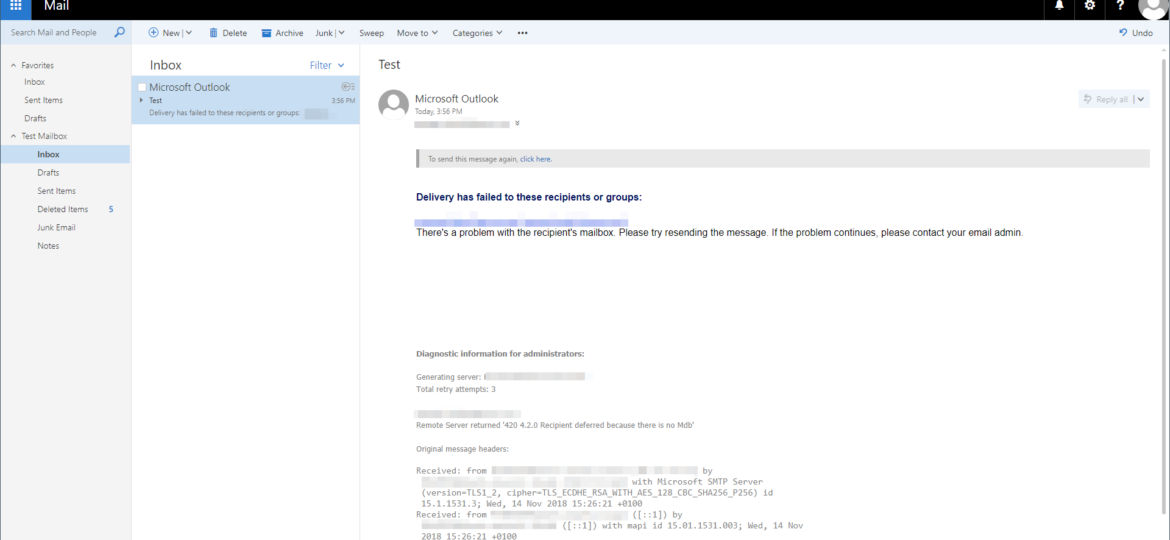
Task: Expand the recipient details chevron
Action: (x=517, y=124)
